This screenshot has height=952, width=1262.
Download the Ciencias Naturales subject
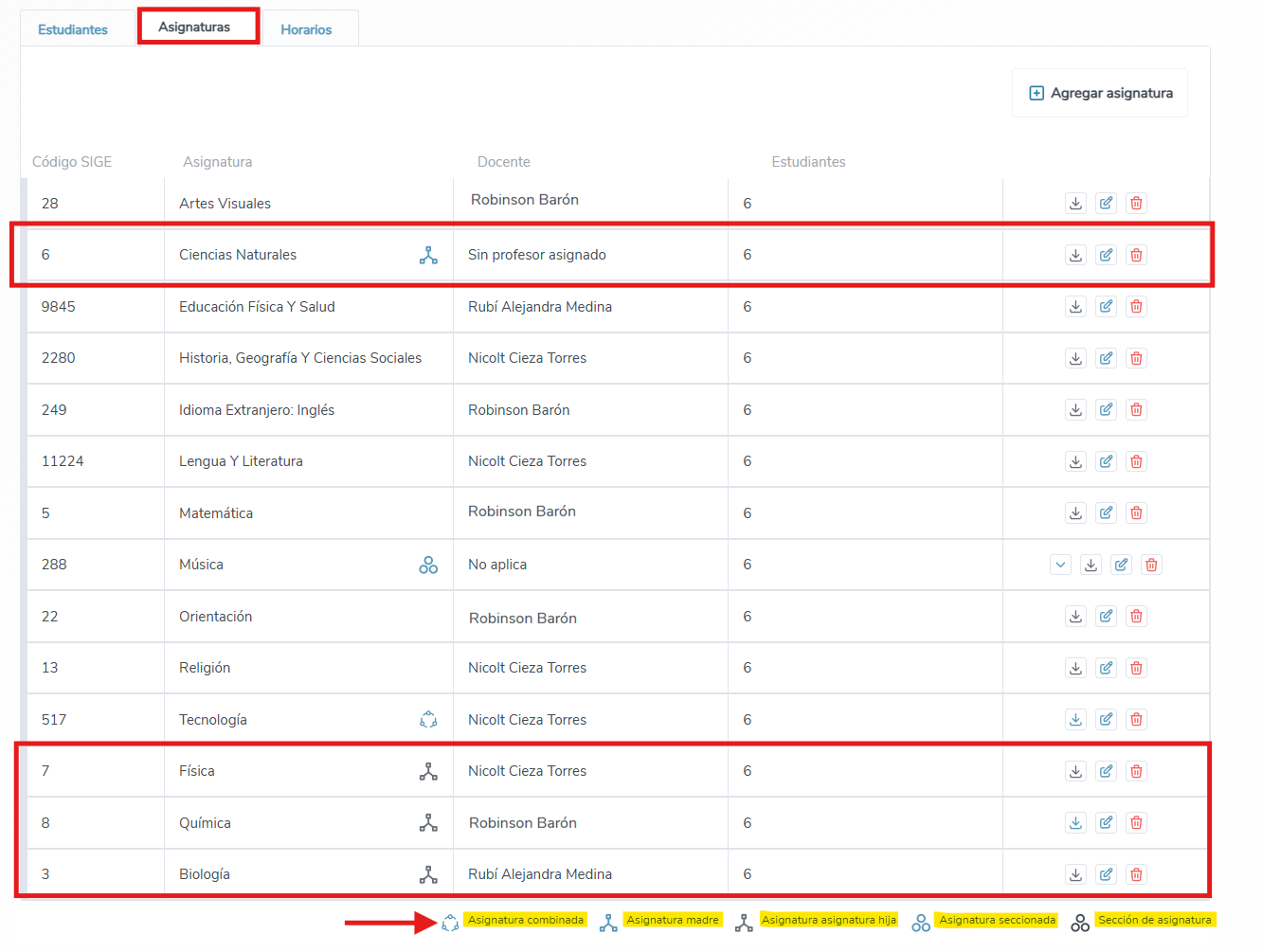1075,255
